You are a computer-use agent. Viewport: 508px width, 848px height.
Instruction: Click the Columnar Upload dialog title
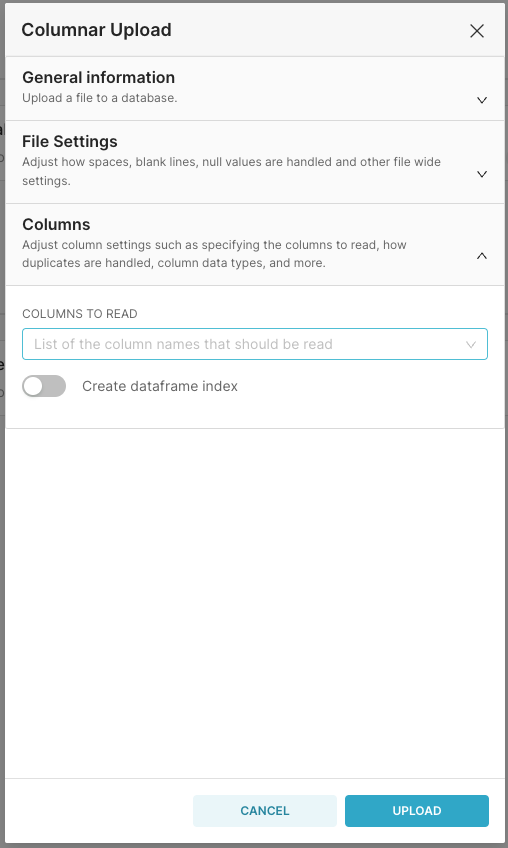tap(96, 30)
